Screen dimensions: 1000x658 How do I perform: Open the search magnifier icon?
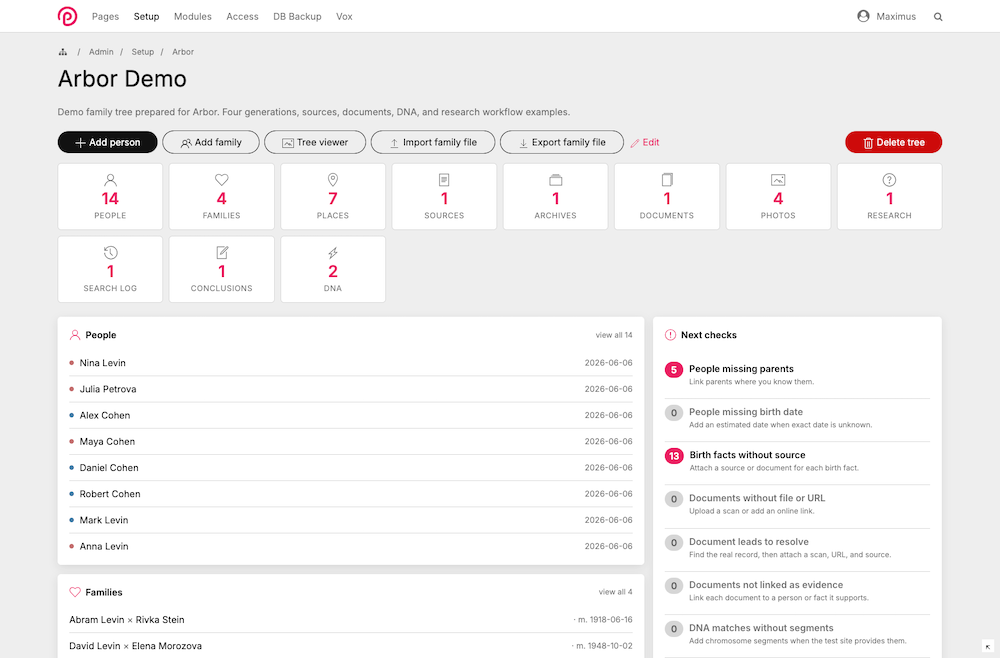pos(938,17)
